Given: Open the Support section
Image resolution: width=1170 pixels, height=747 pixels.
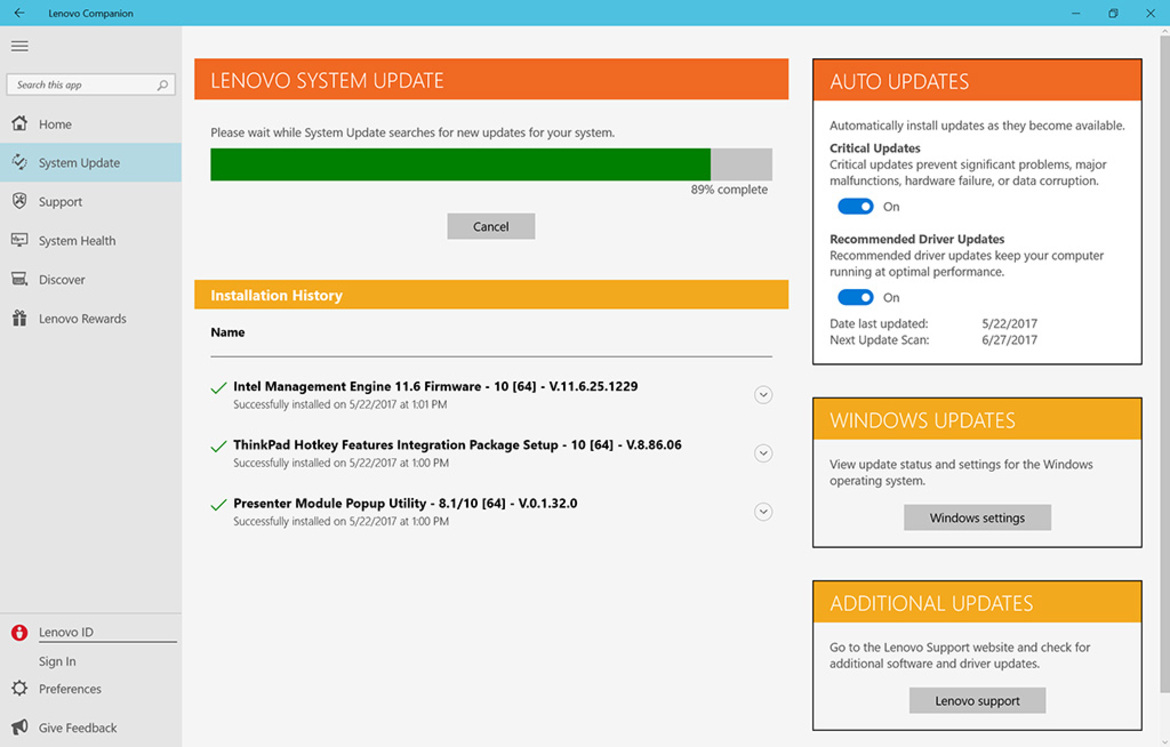Looking at the screenshot, I should pos(90,201).
